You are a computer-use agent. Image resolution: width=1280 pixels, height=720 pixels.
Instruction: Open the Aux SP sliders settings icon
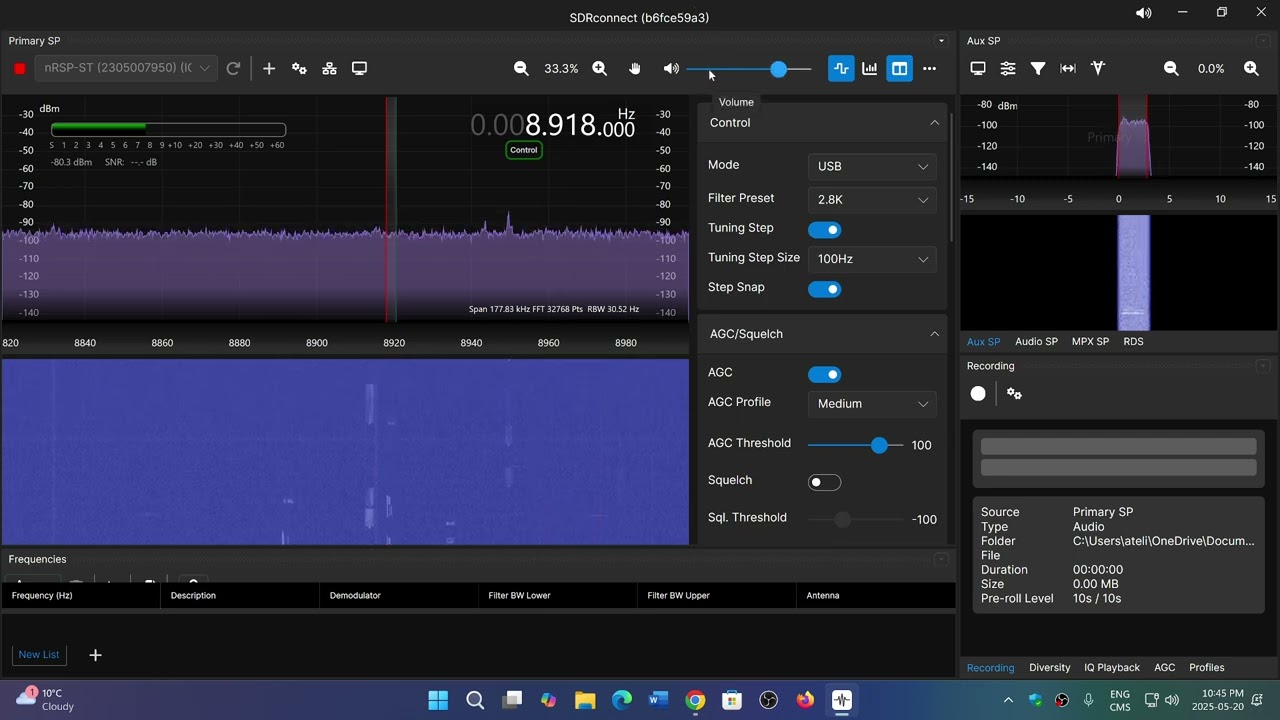1008,68
